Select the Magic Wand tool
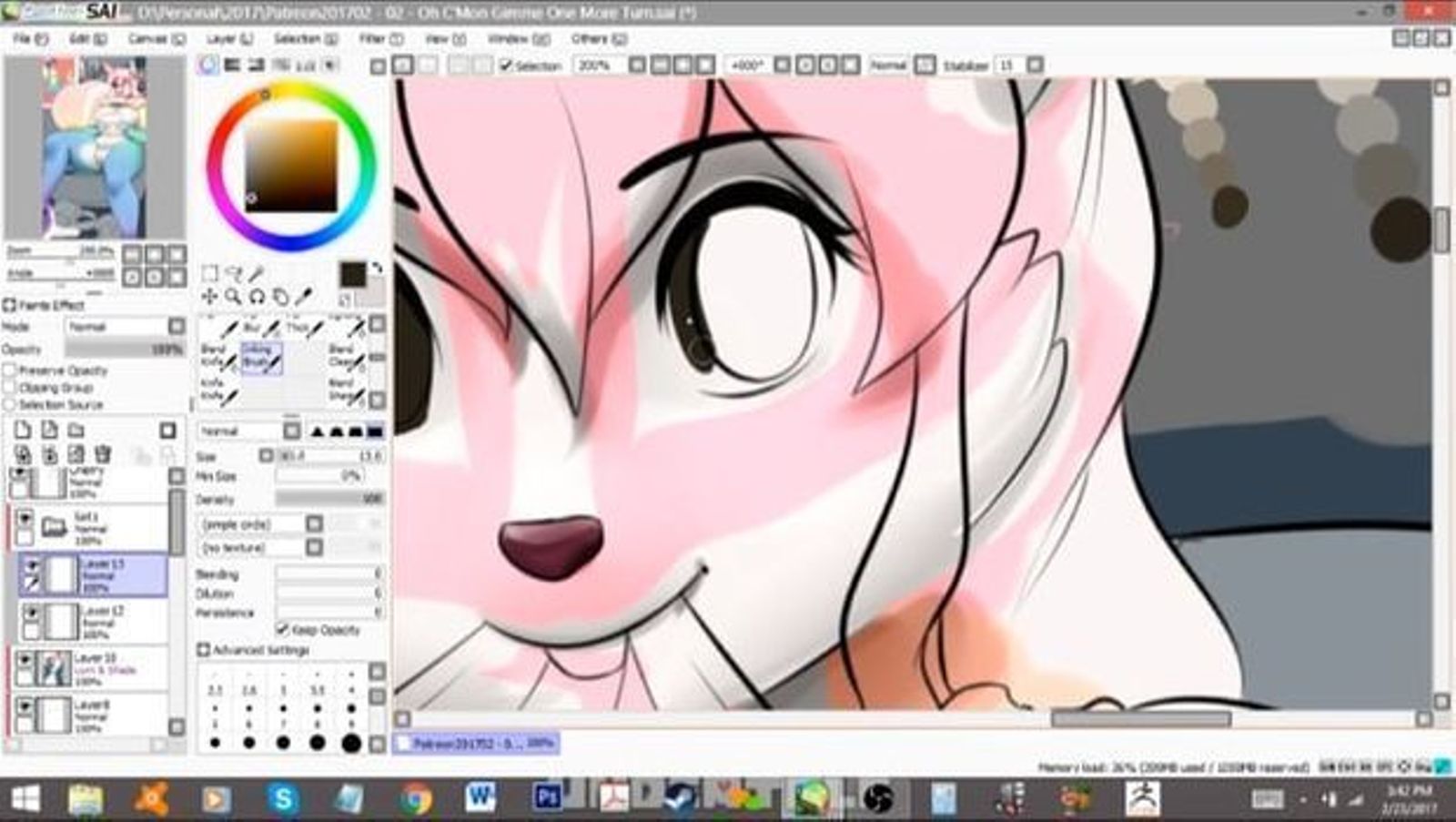1456x822 pixels. [258, 273]
